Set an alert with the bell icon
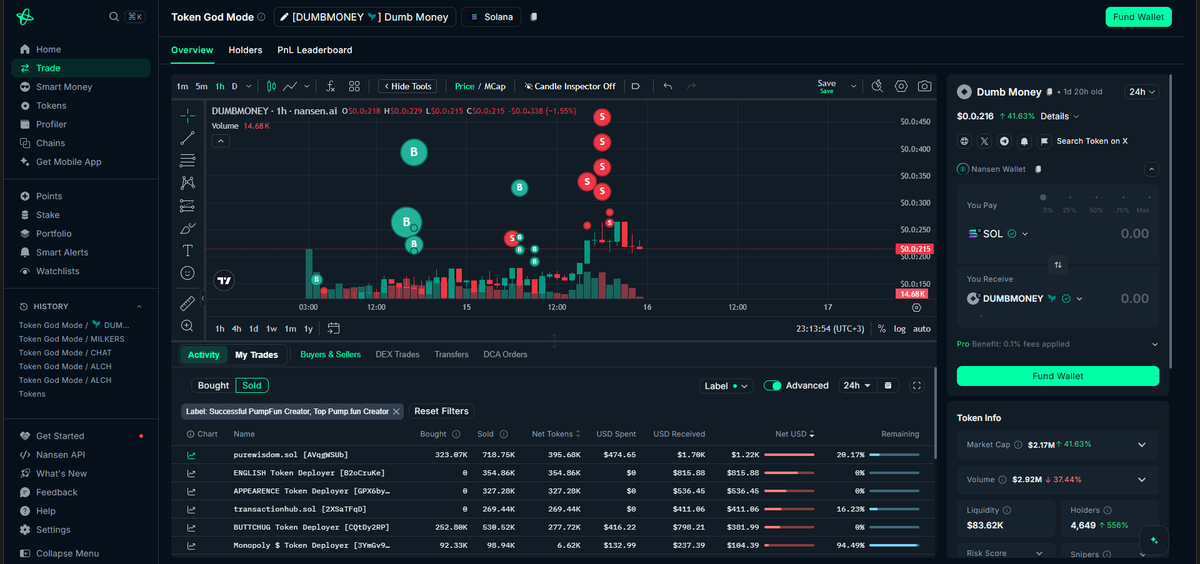Image resolution: width=1200 pixels, height=564 pixels. click(x=1025, y=141)
